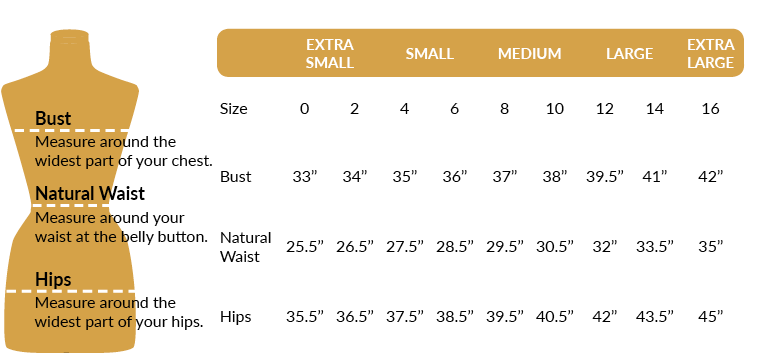The width and height of the screenshot is (760, 360).
Task: Click the Size row label
Action: 234,109
